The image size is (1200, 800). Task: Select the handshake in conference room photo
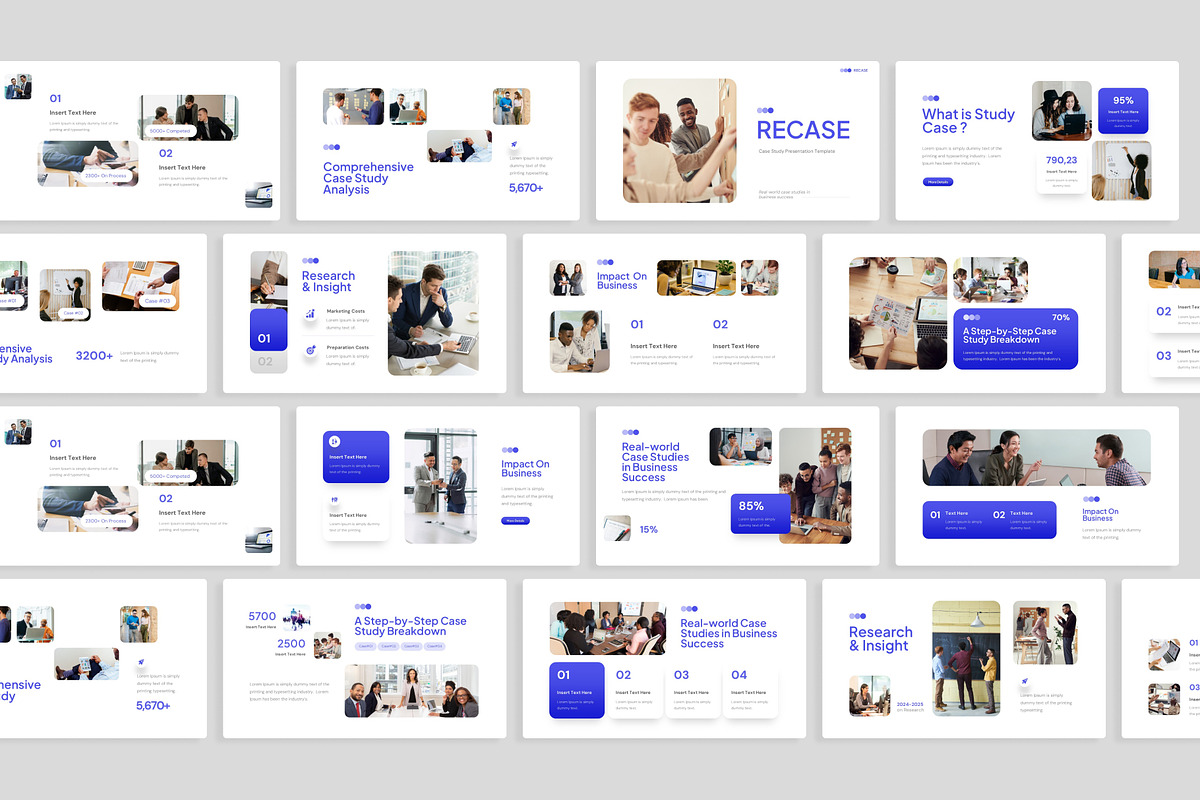point(440,486)
